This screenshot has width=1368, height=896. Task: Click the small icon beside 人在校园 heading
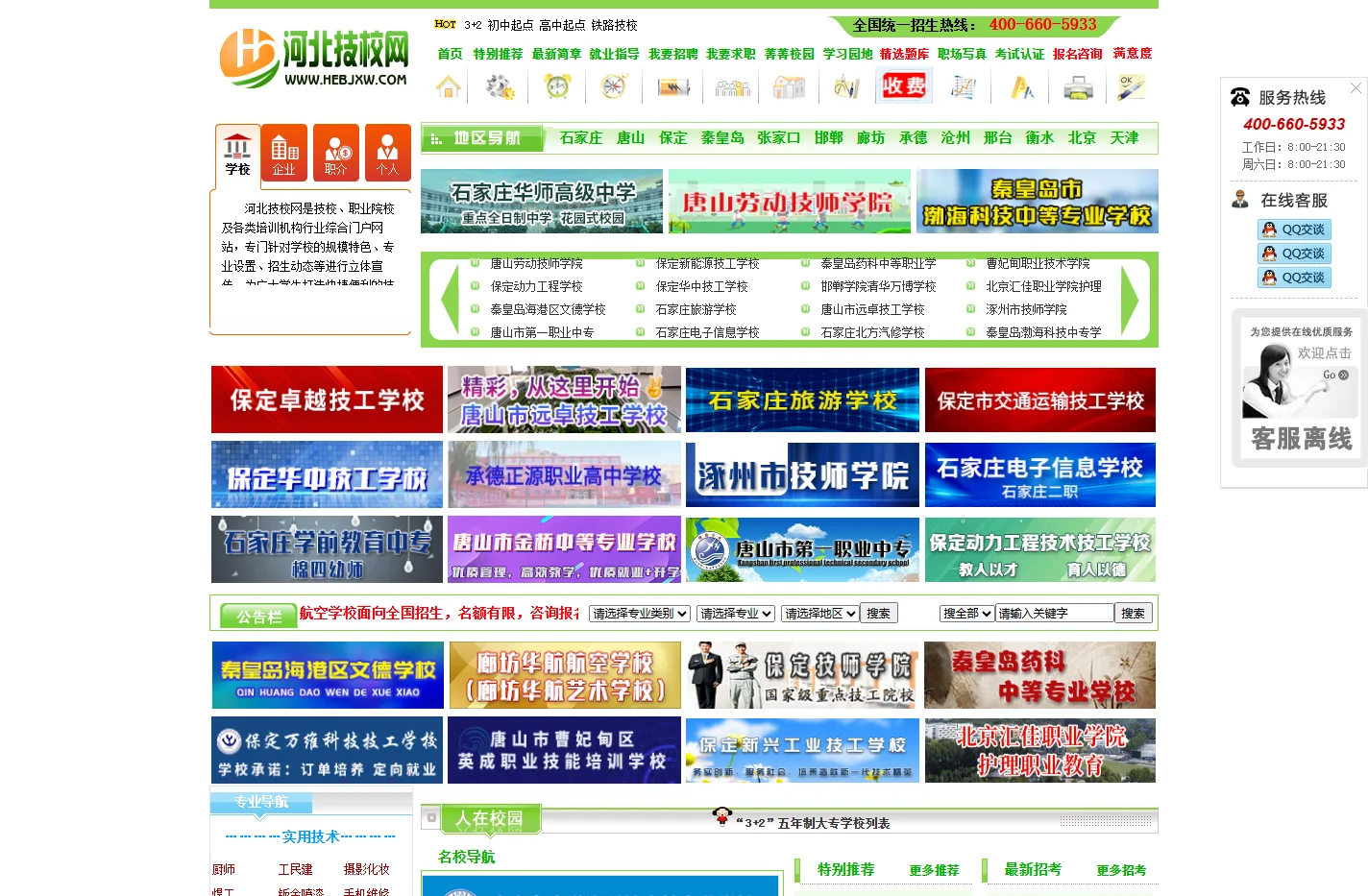432,817
